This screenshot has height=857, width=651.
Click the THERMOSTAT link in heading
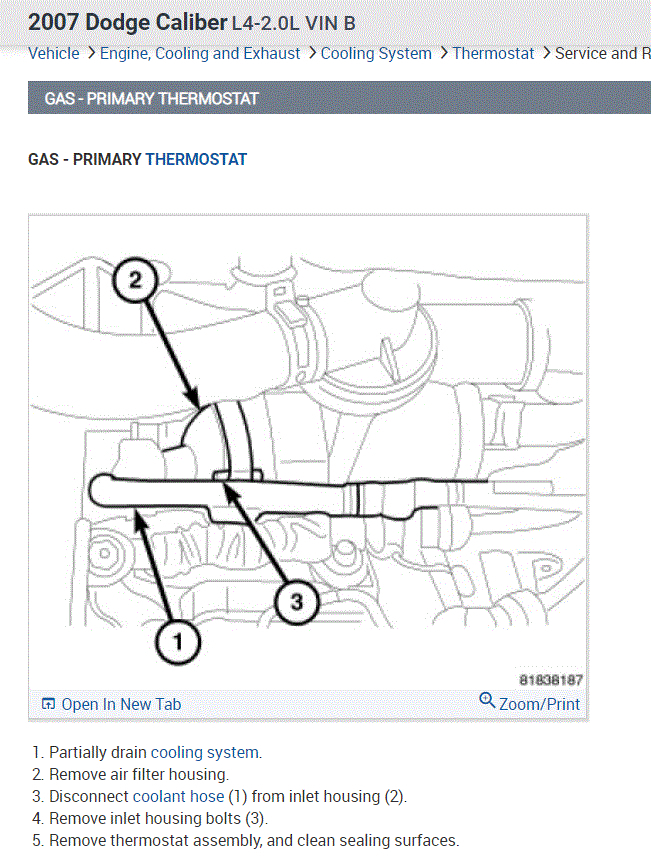pyautogui.click(x=196, y=160)
